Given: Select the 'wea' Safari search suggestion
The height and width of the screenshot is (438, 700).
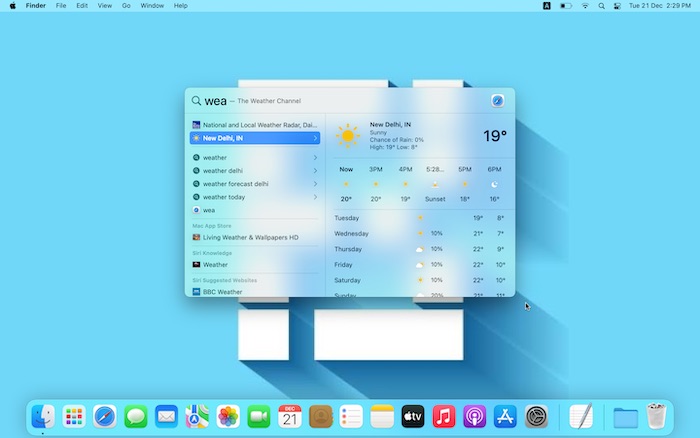Looking at the screenshot, I should [254, 210].
